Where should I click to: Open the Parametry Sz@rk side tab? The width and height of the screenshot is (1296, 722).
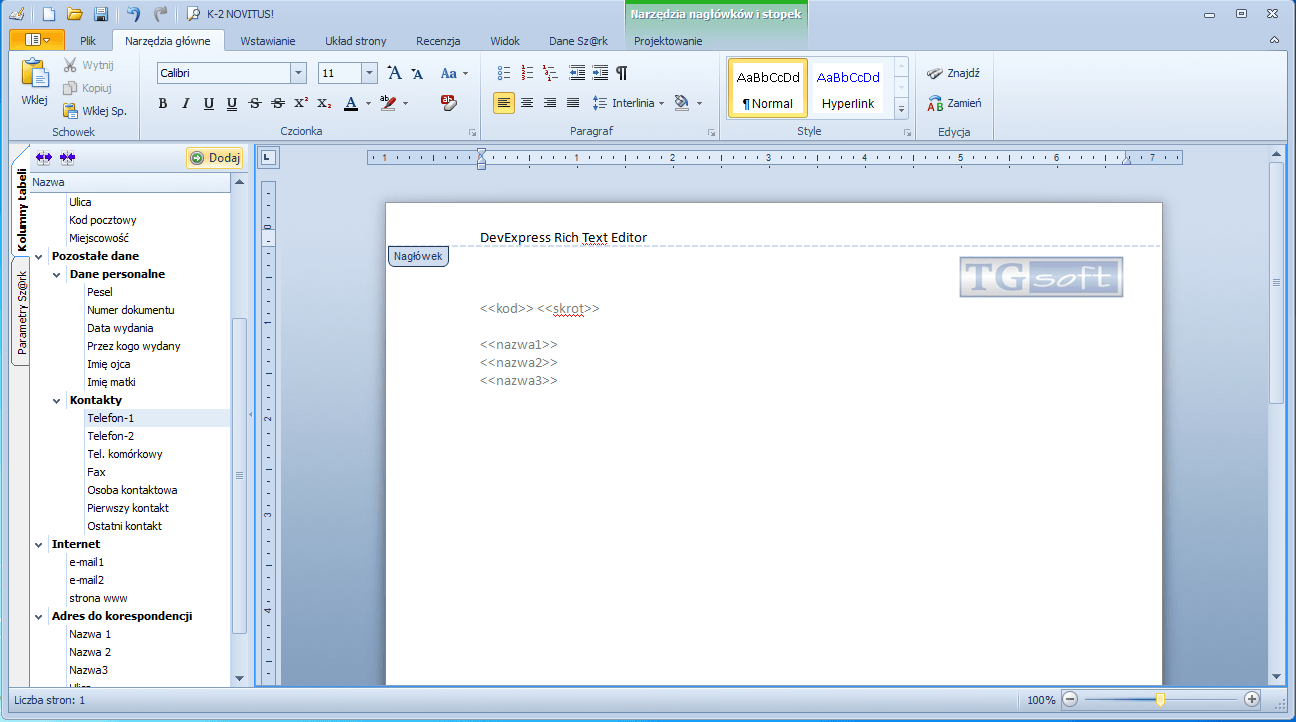(21, 312)
